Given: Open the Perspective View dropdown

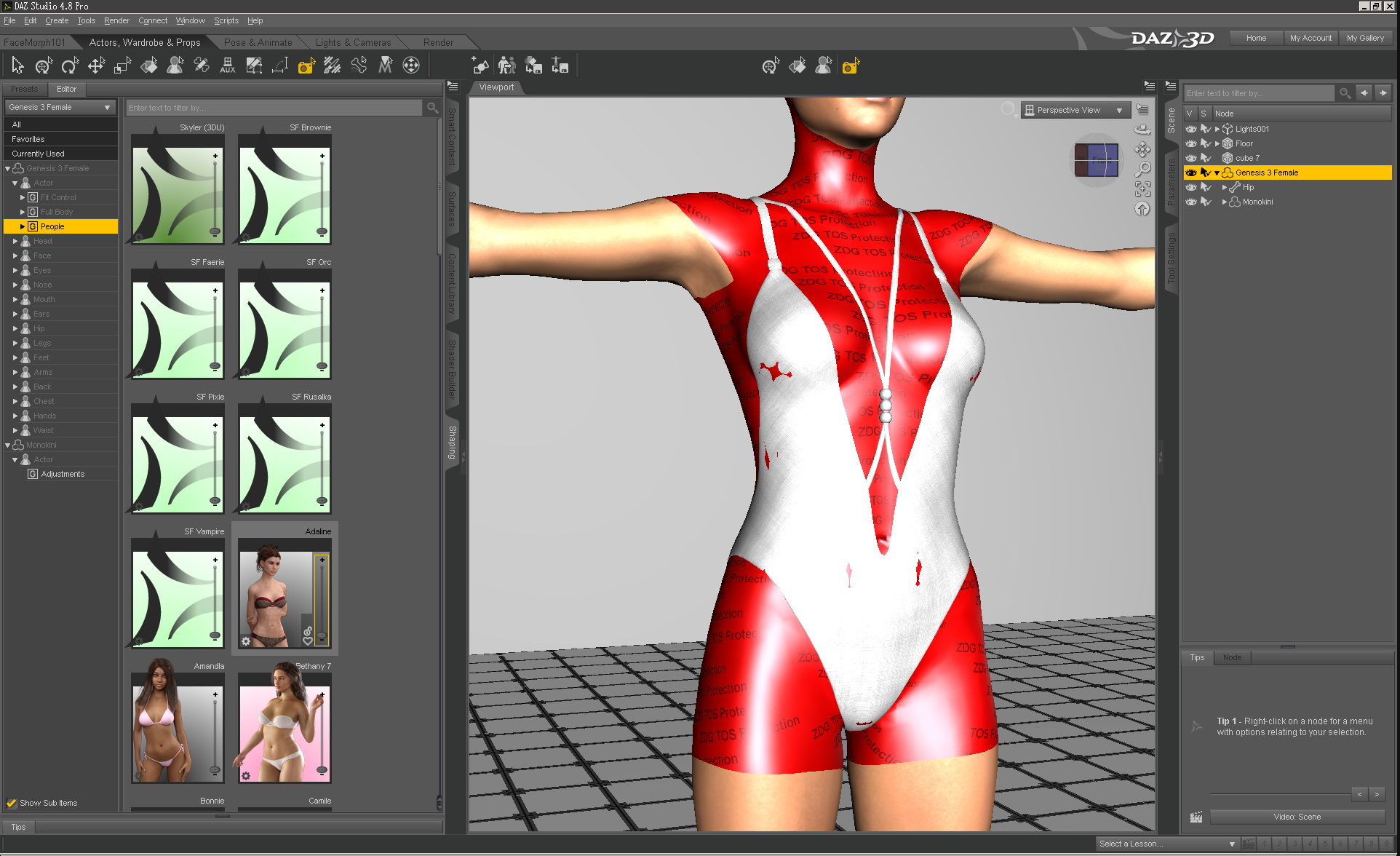Looking at the screenshot, I should click(x=1075, y=110).
